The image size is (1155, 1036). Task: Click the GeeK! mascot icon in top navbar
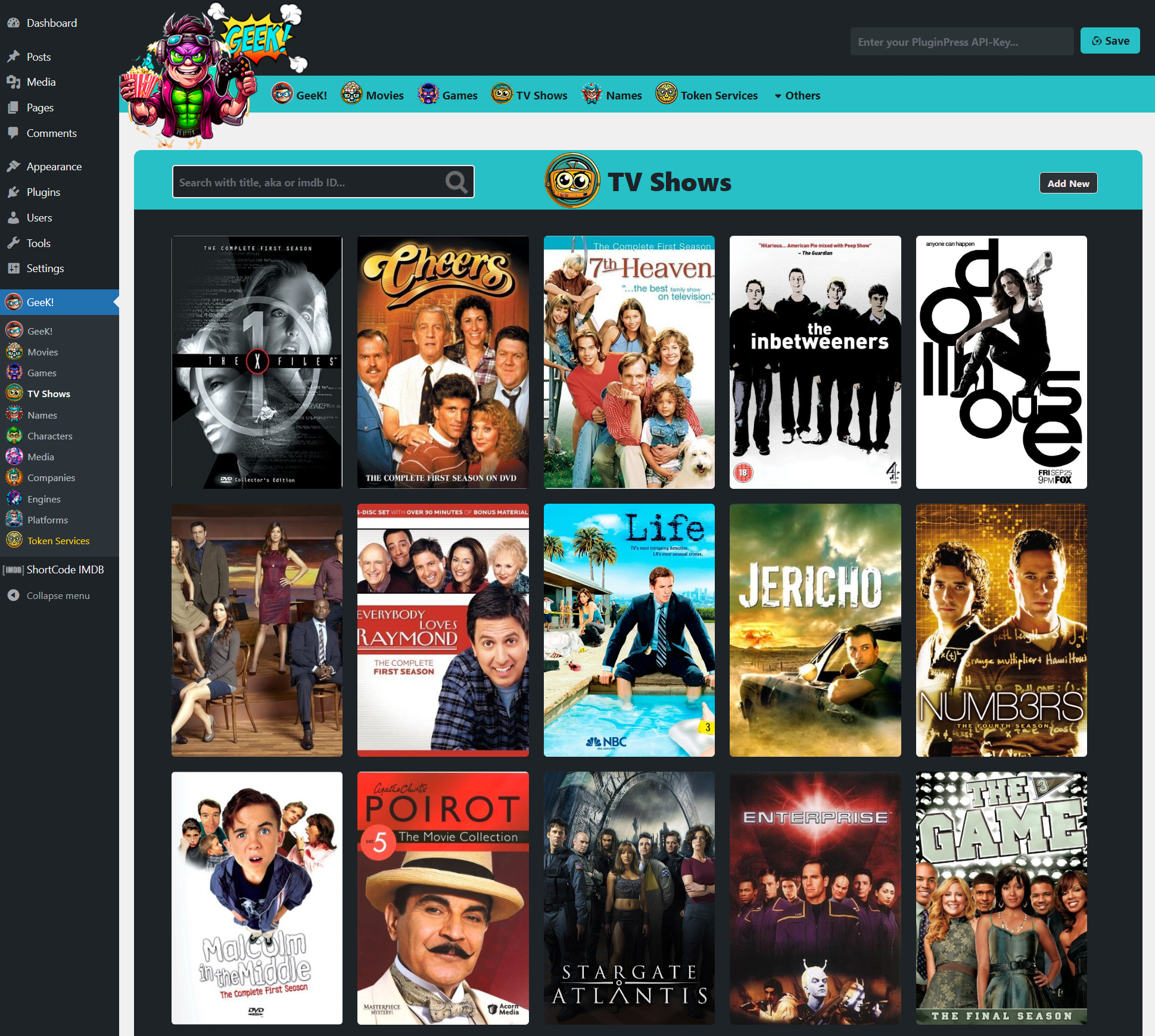tap(282, 94)
